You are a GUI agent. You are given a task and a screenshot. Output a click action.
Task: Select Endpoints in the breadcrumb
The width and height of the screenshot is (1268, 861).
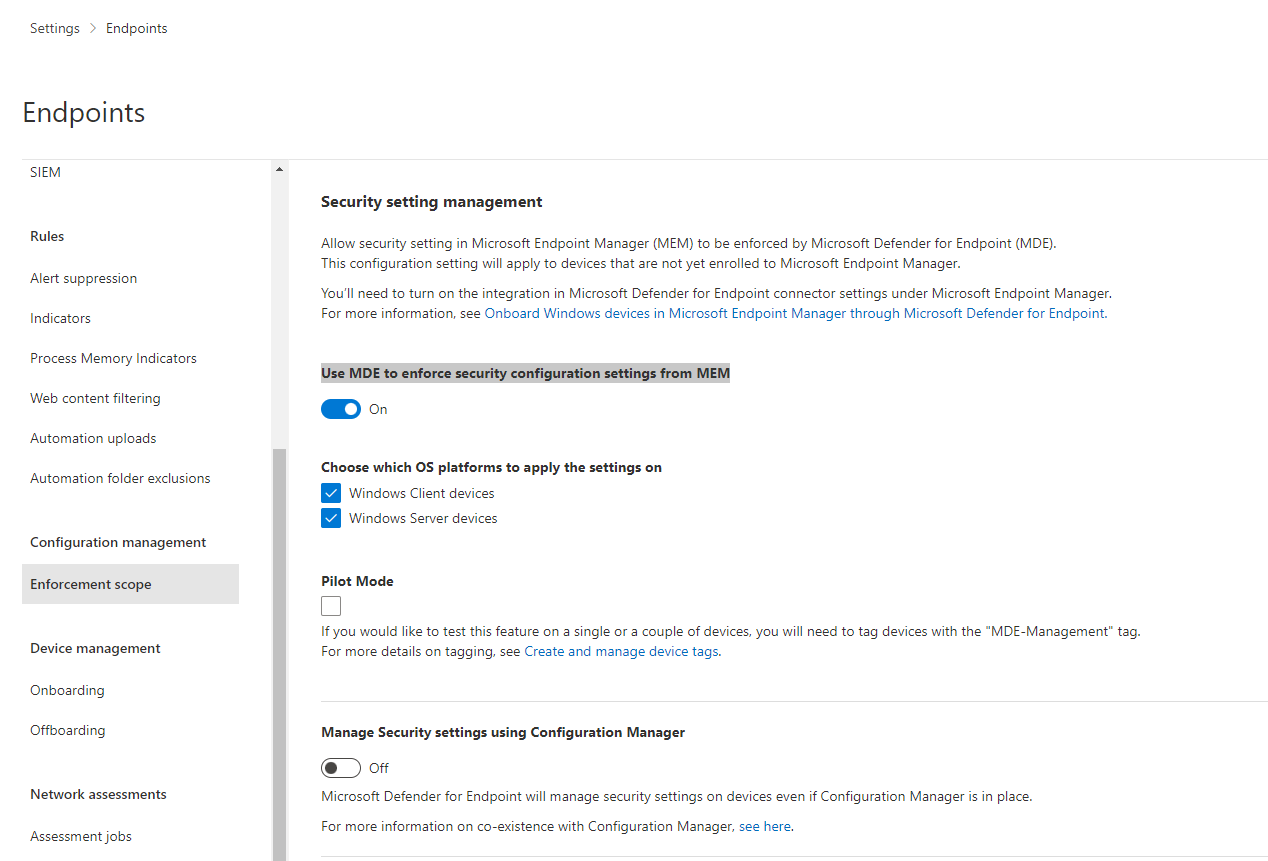[137, 28]
